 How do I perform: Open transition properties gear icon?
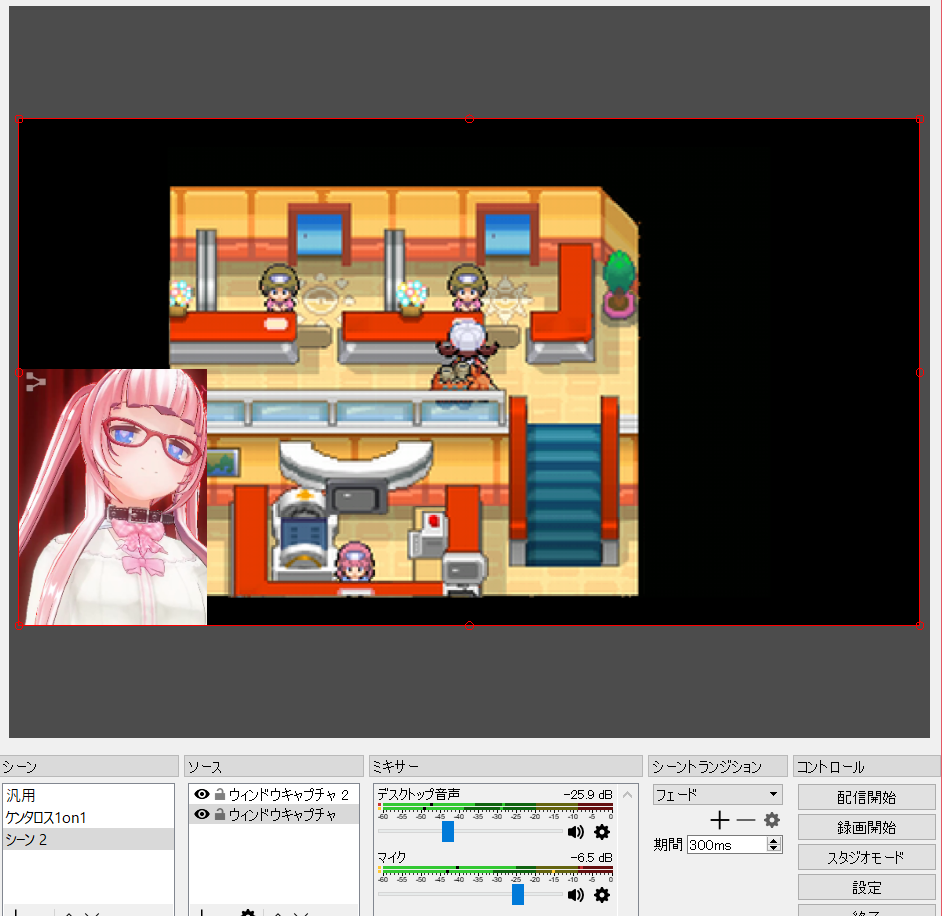pyautogui.click(x=772, y=820)
